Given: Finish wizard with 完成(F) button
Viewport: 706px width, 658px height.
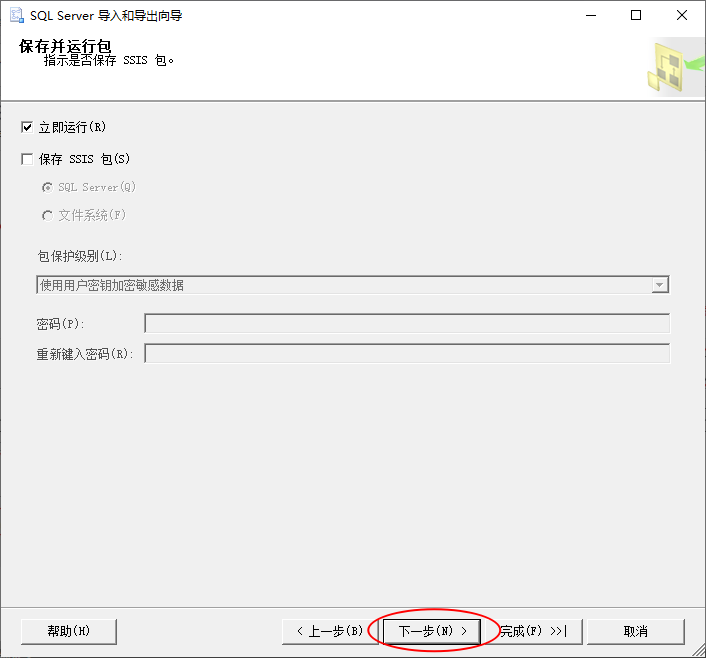Looking at the screenshot, I should [534, 631].
